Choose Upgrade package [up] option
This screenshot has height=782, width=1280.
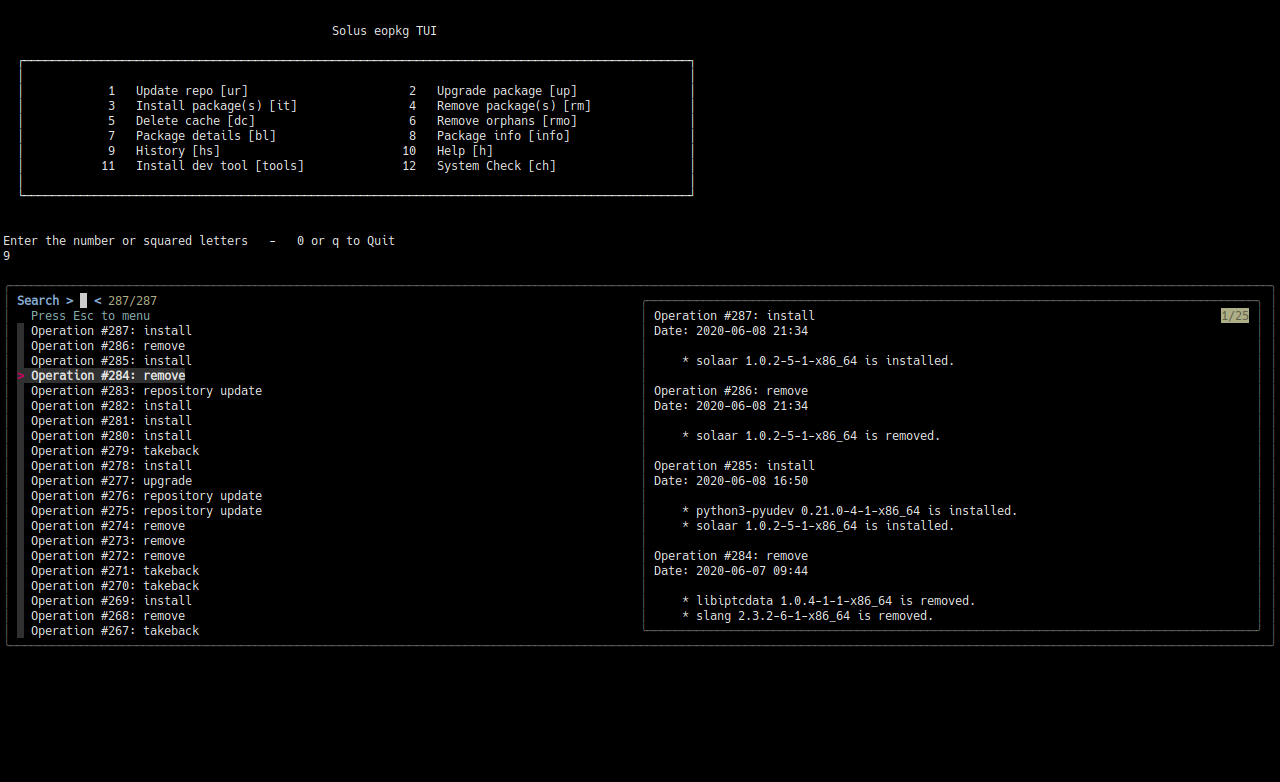[506, 91]
